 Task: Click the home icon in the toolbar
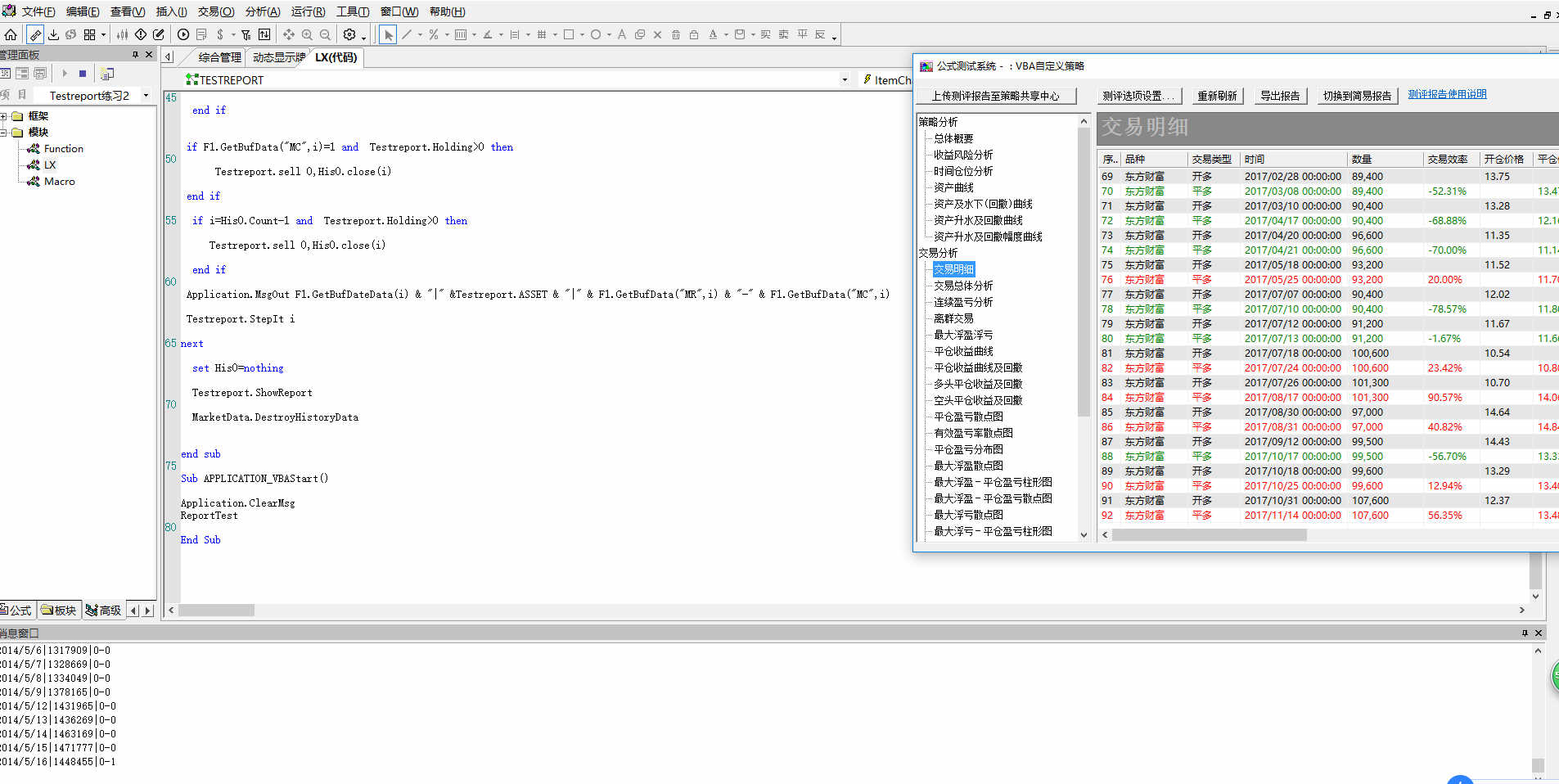[x=11, y=34]
